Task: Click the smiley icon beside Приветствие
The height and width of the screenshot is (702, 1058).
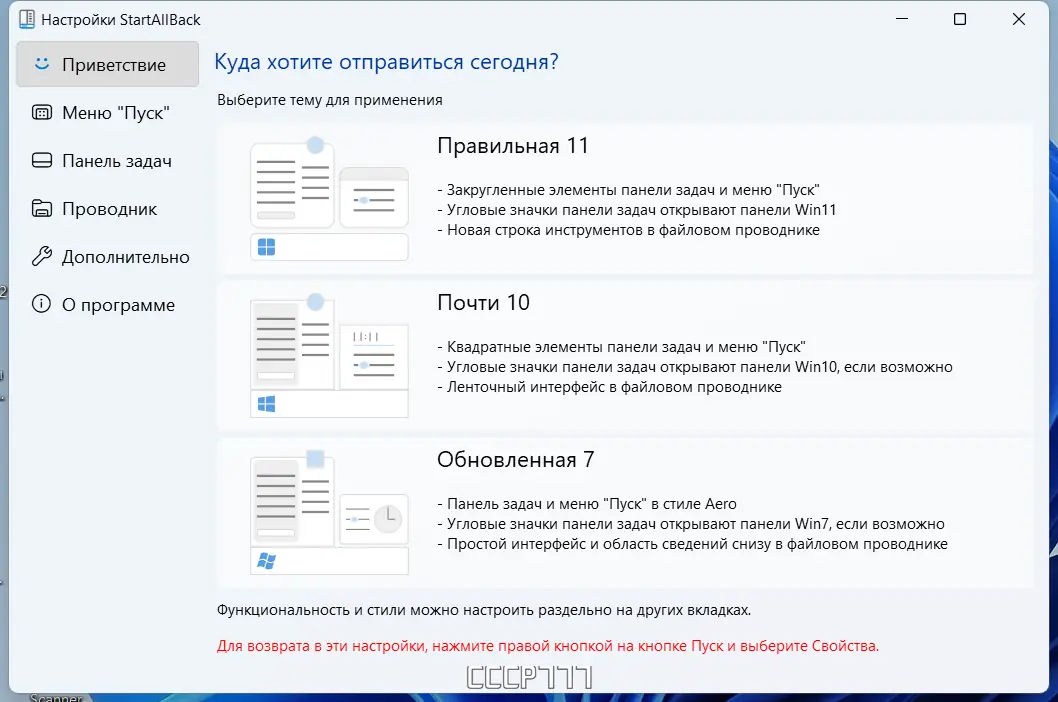Action: point(40,64)
